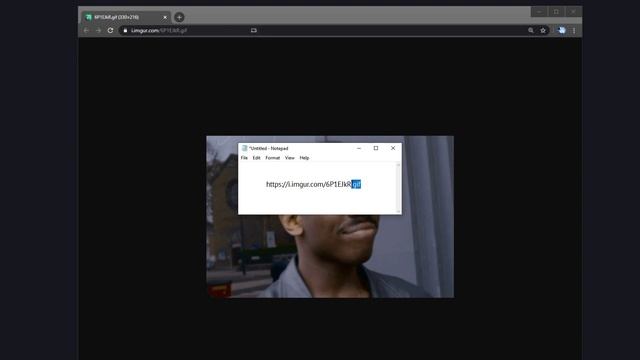Screen dimensions: 640x360
Task: Click the highlighted 'gif' text in Notepad
Action: coord(356,184)
